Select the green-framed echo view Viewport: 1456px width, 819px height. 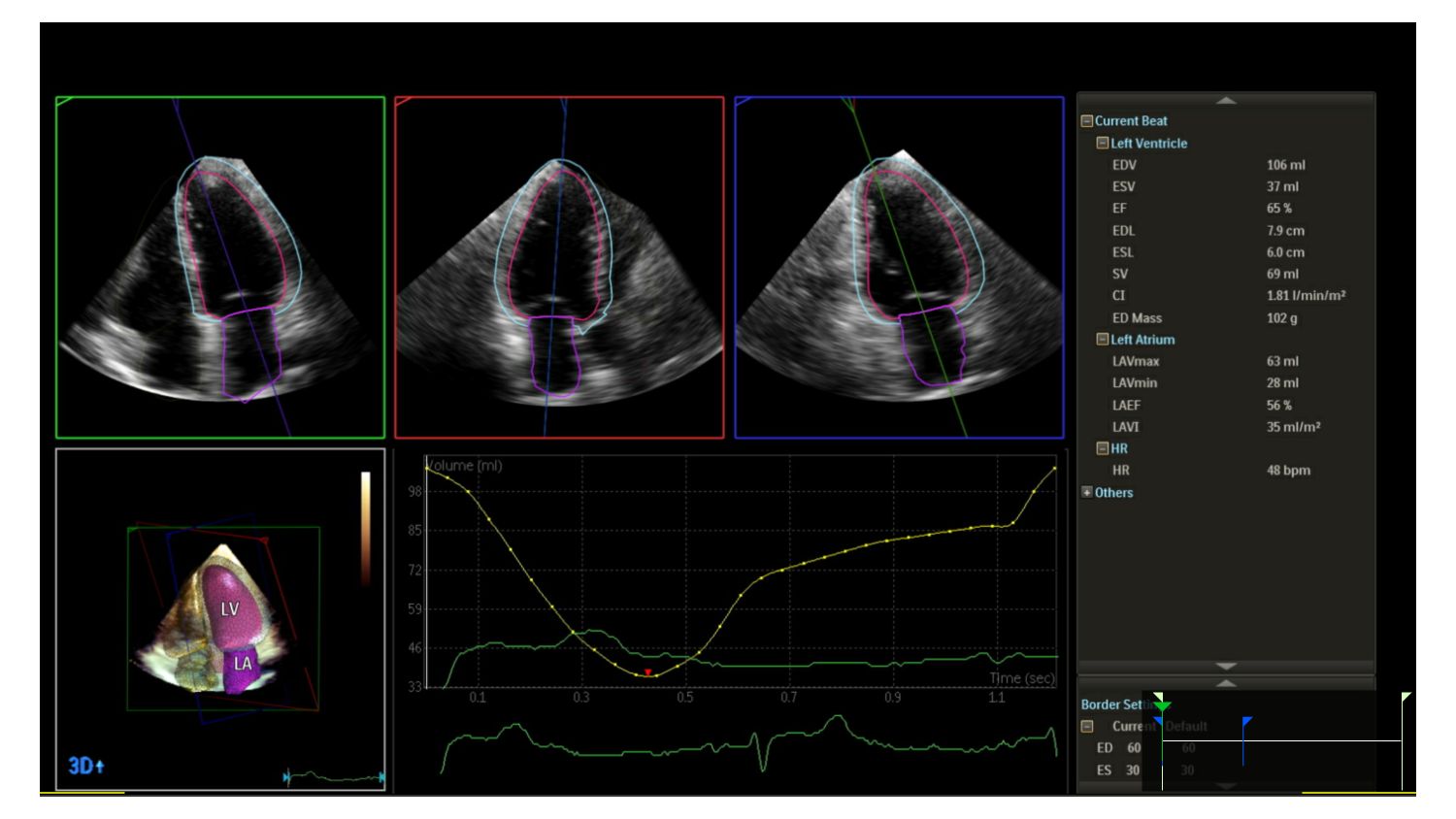[220, 268]
